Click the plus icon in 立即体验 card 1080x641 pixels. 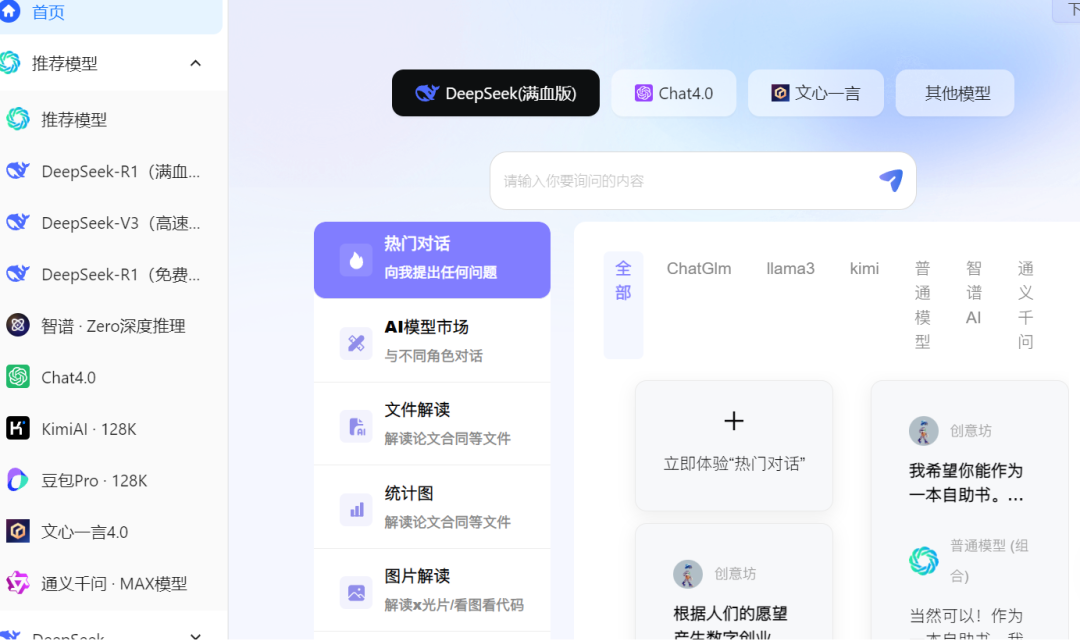(734, 421)
